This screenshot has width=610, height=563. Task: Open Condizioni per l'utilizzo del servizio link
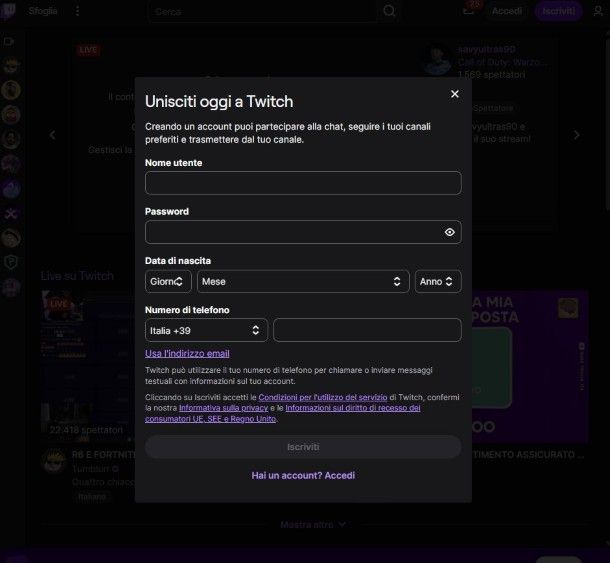(x=322, y=397)
